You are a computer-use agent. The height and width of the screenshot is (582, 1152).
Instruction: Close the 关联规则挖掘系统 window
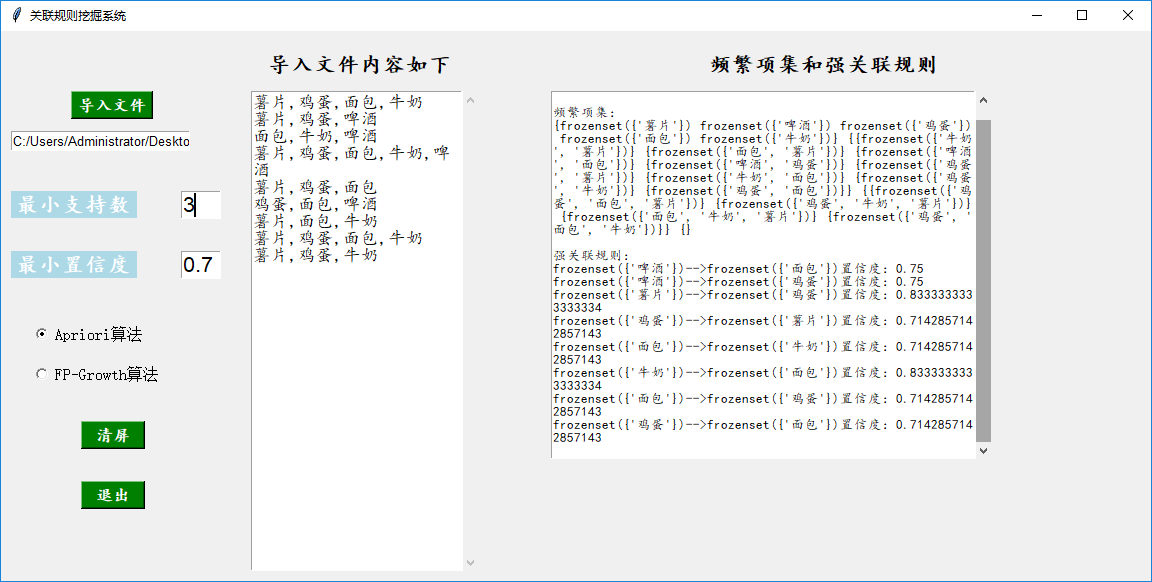coord(1128,15)
